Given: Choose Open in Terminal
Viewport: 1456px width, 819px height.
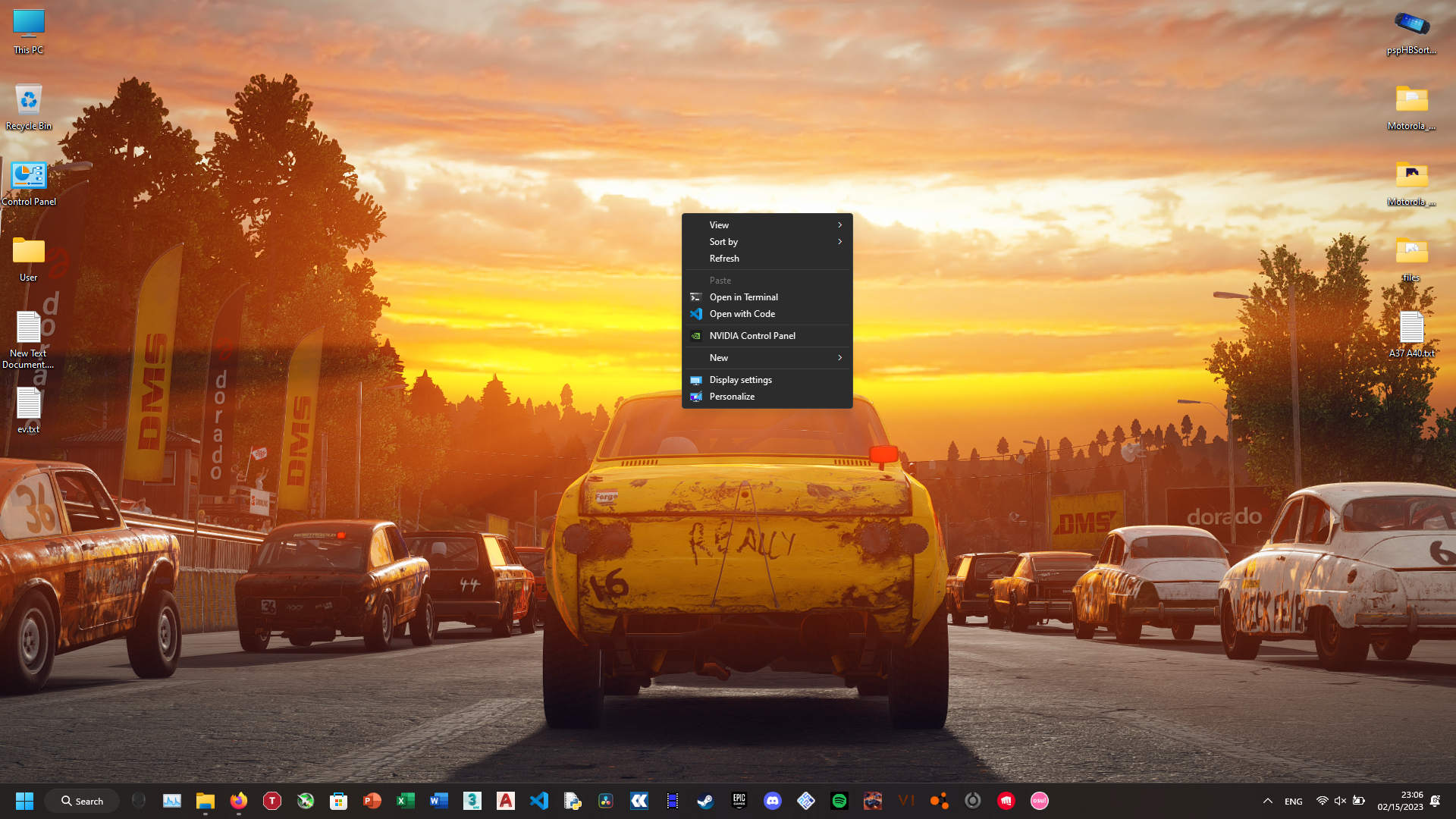Looking at the screenshot, I should click(x=767, y=297).
